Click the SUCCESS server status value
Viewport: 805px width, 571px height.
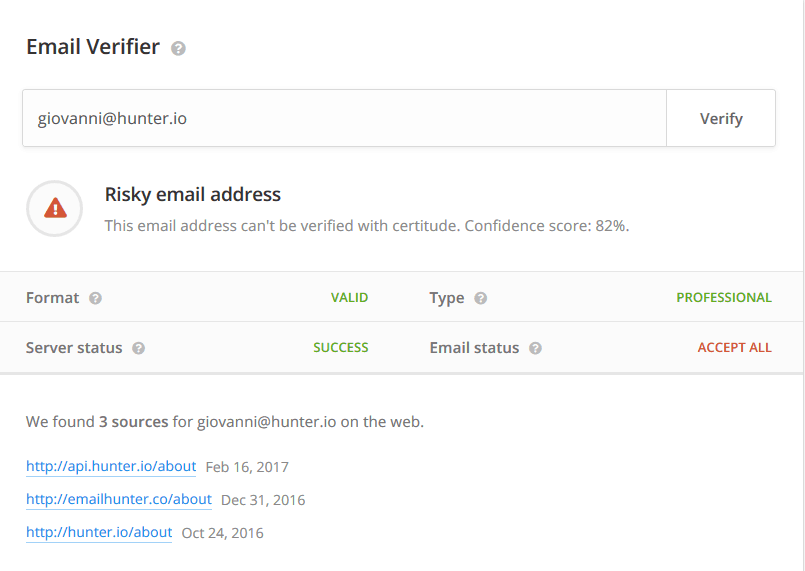pos(340,348)
